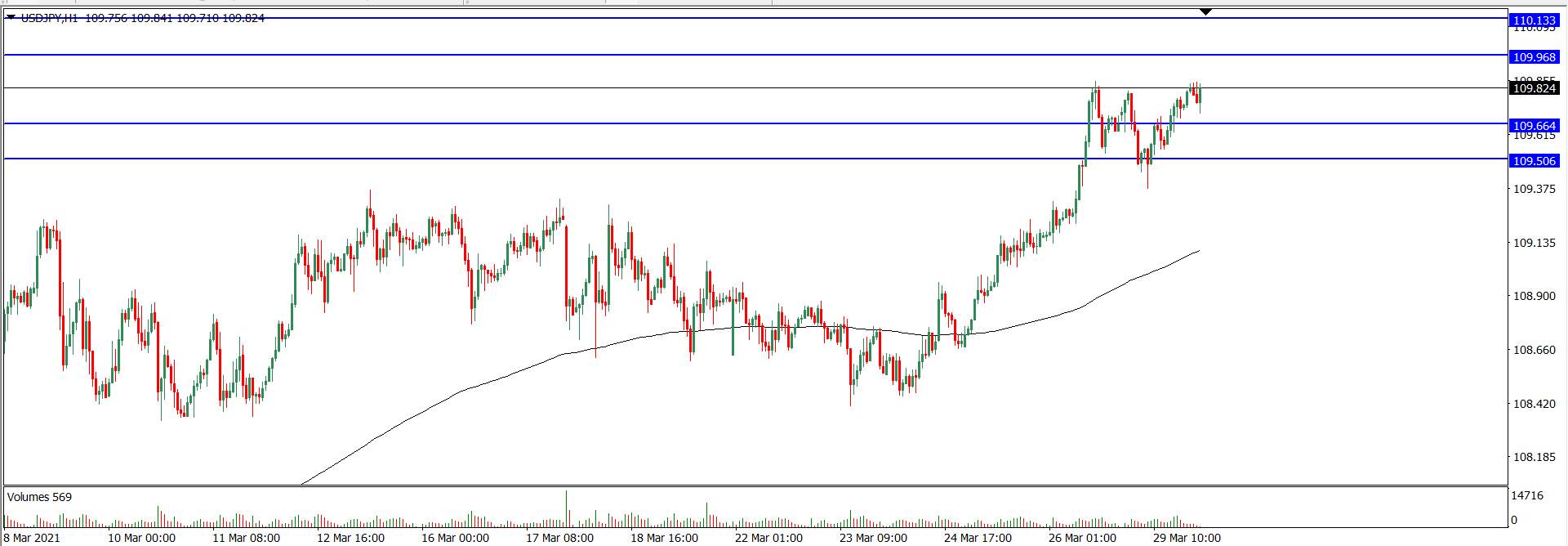Click the 109.135 price scale value
The height and width of the screenshot is (546, 1568).
pyautogui.click(x=1535, y=243)
